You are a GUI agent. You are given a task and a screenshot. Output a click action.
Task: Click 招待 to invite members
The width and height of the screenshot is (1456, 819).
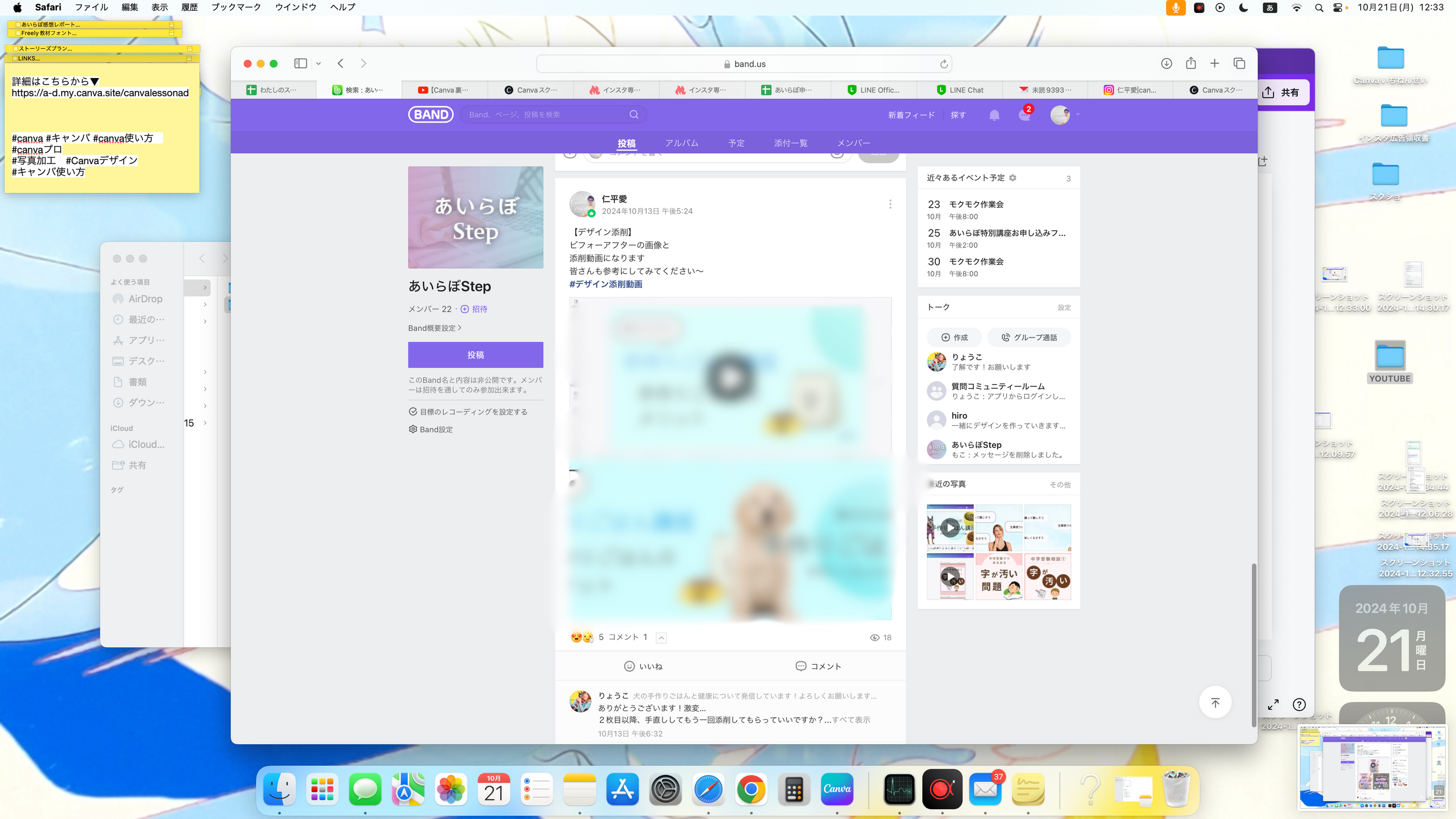(474, 309)
